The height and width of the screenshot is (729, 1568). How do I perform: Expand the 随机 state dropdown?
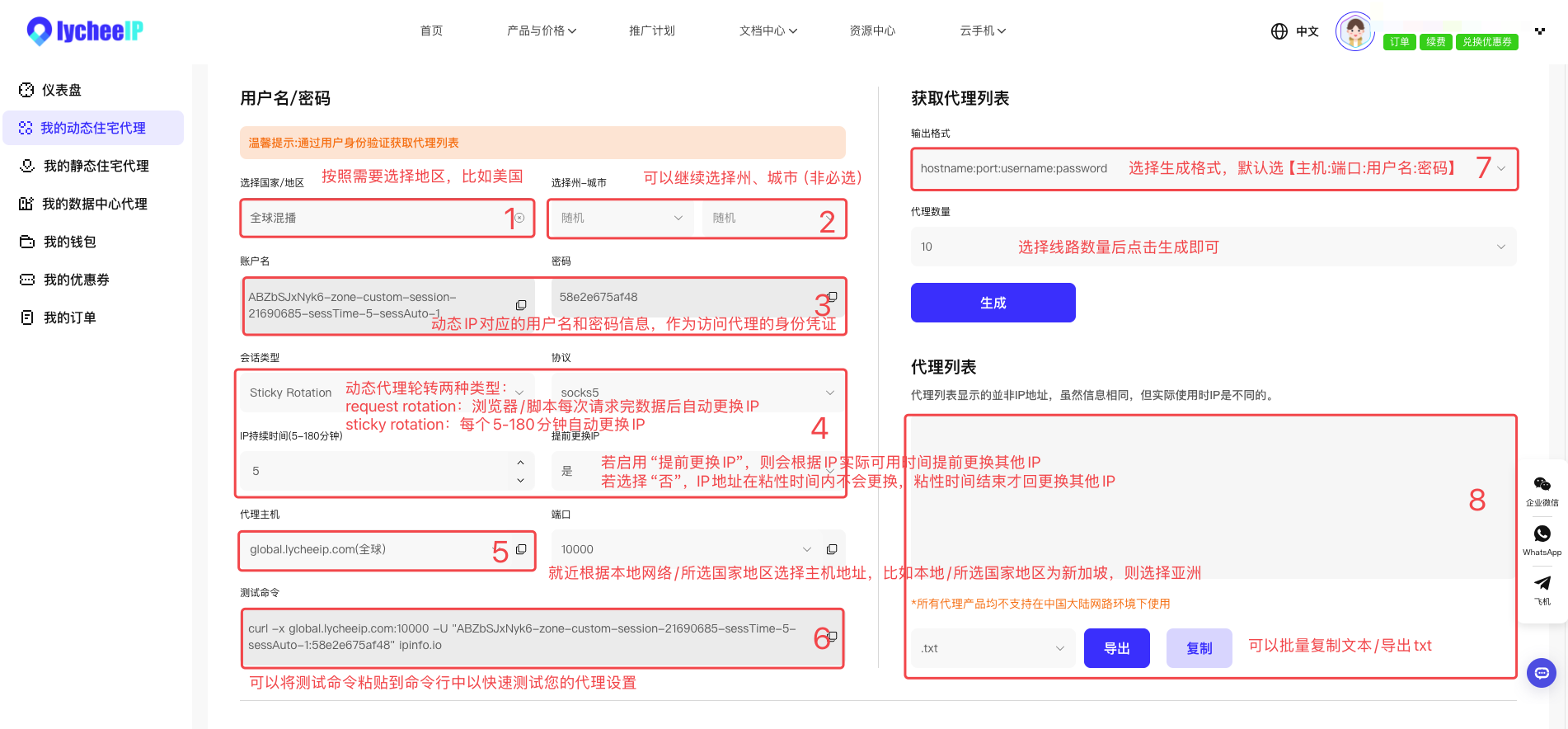pos(622,218)
